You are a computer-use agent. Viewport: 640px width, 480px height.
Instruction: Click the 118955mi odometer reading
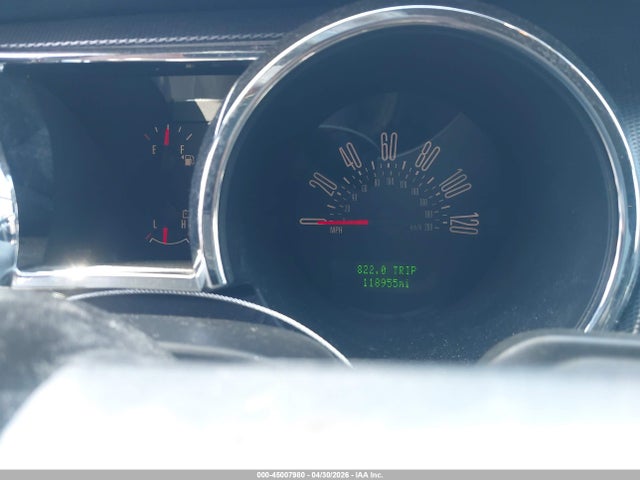386,283
